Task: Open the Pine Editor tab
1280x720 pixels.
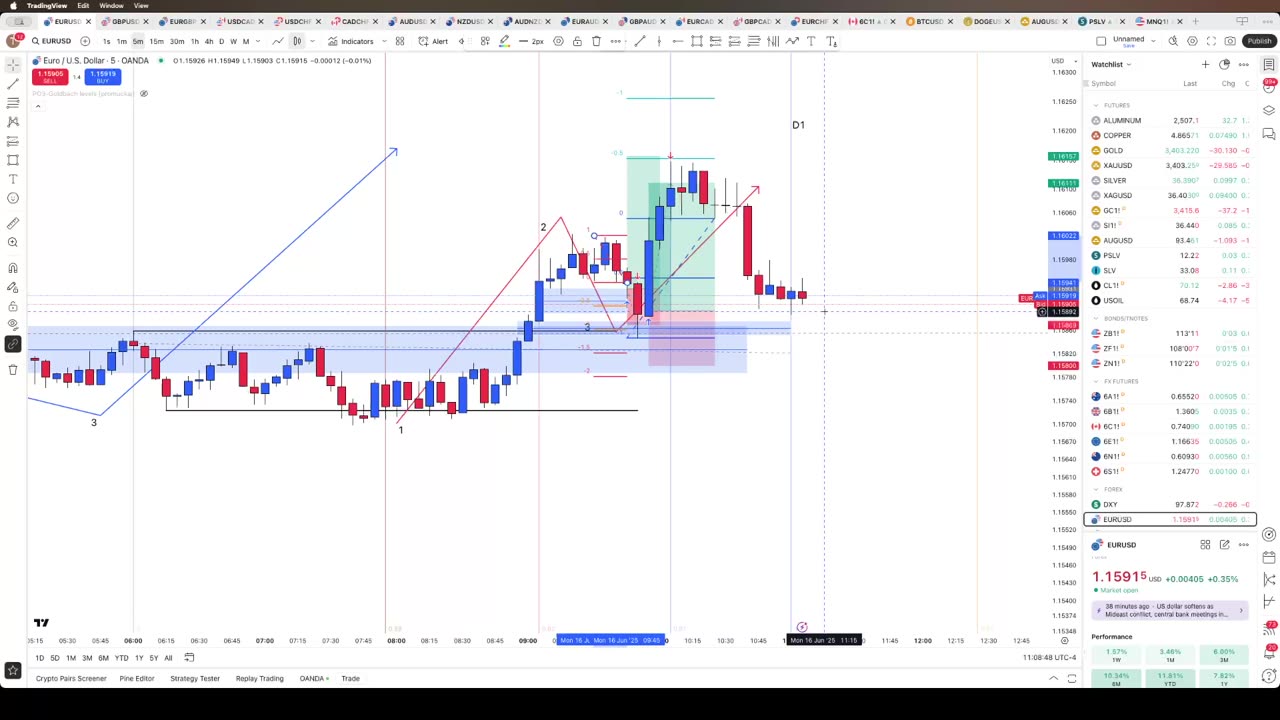Action: coord(137,679)
